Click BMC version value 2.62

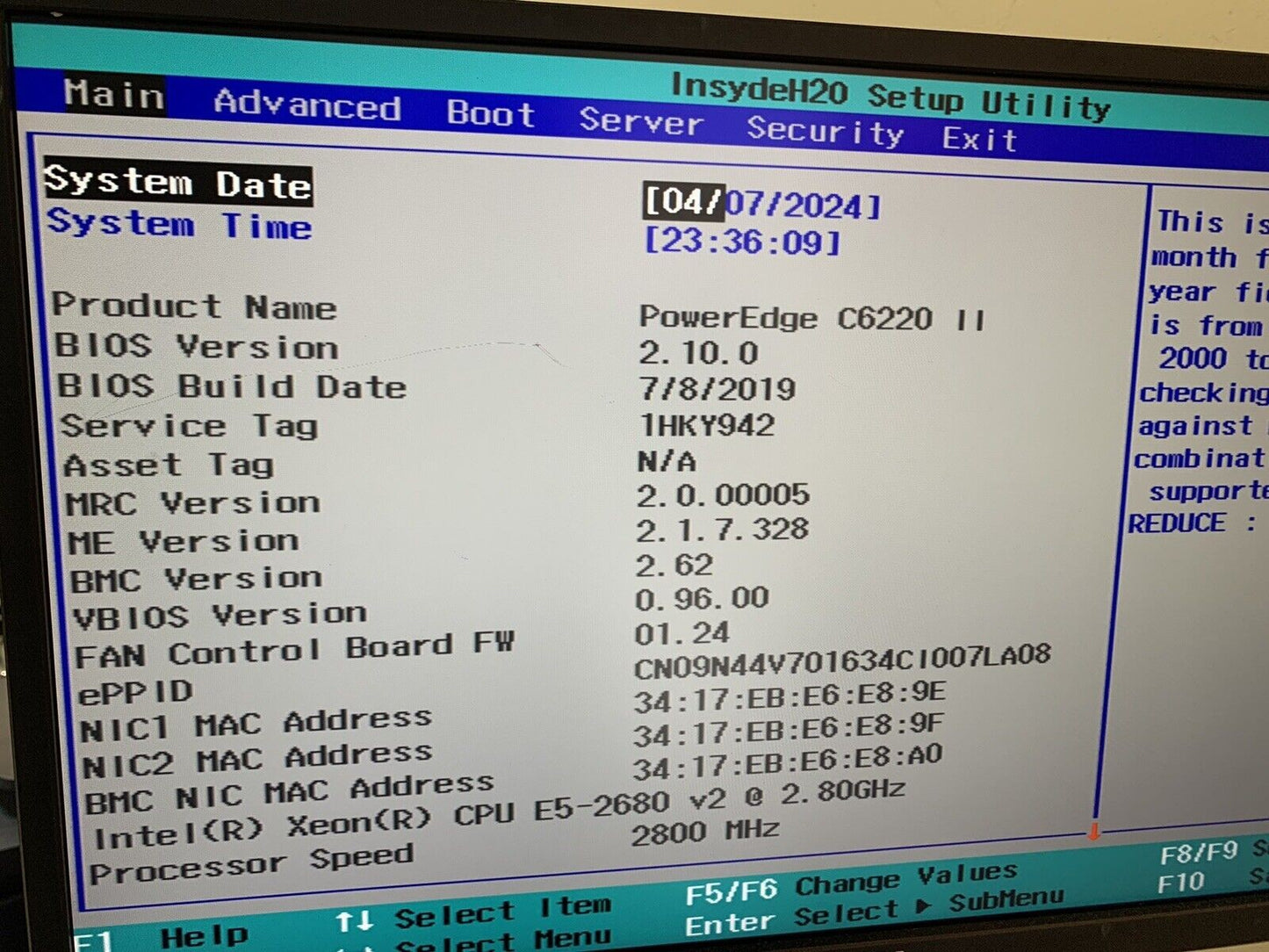[674, 565]
